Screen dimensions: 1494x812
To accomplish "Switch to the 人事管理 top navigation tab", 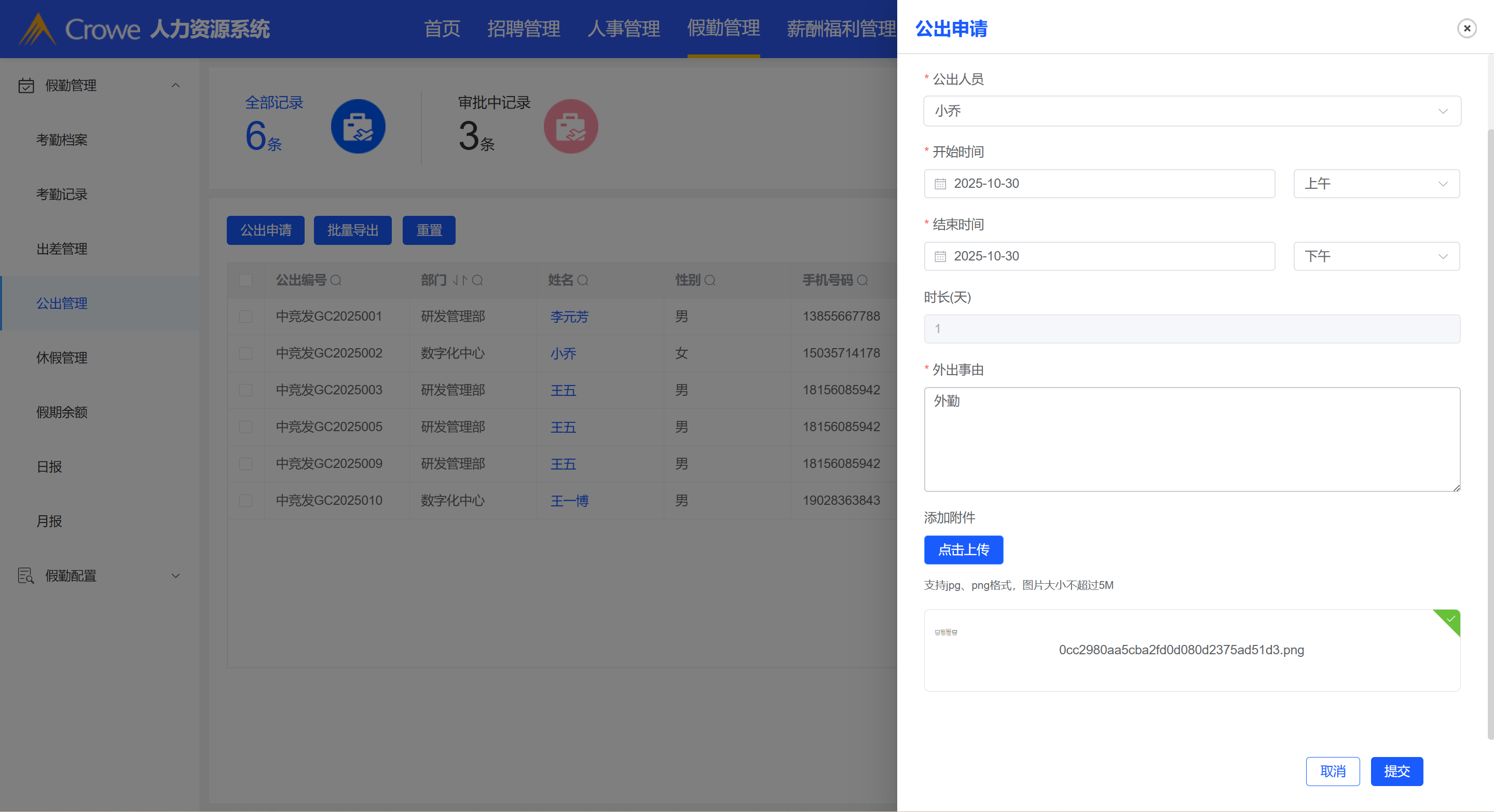I will [623, 28].
